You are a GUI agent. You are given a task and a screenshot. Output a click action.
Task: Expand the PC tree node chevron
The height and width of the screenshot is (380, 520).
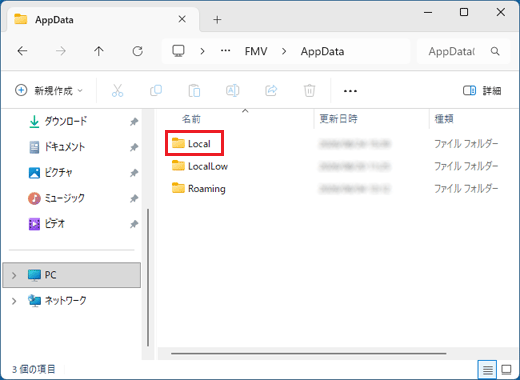(14, 275)
